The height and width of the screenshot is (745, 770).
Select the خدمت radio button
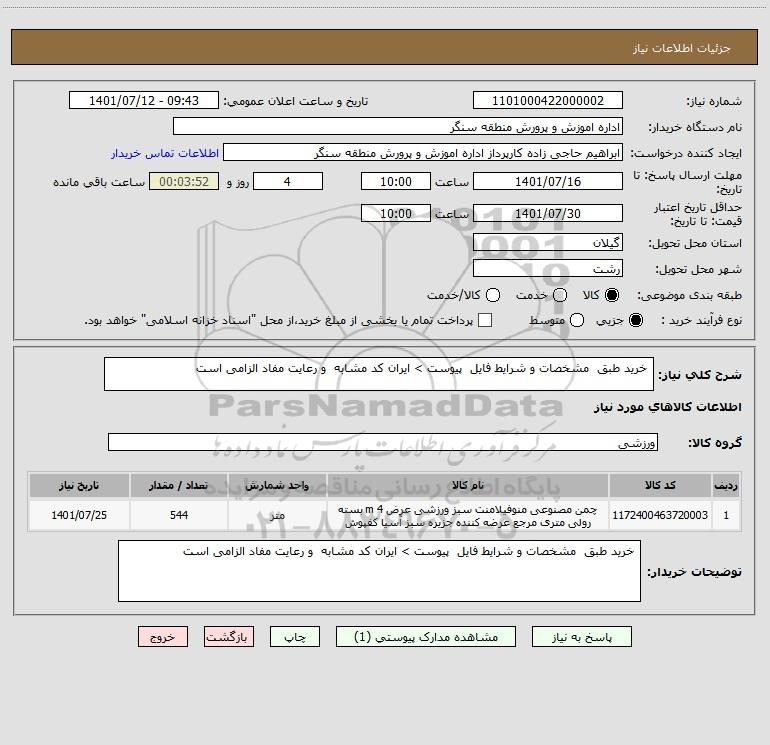tap(560, 295)
